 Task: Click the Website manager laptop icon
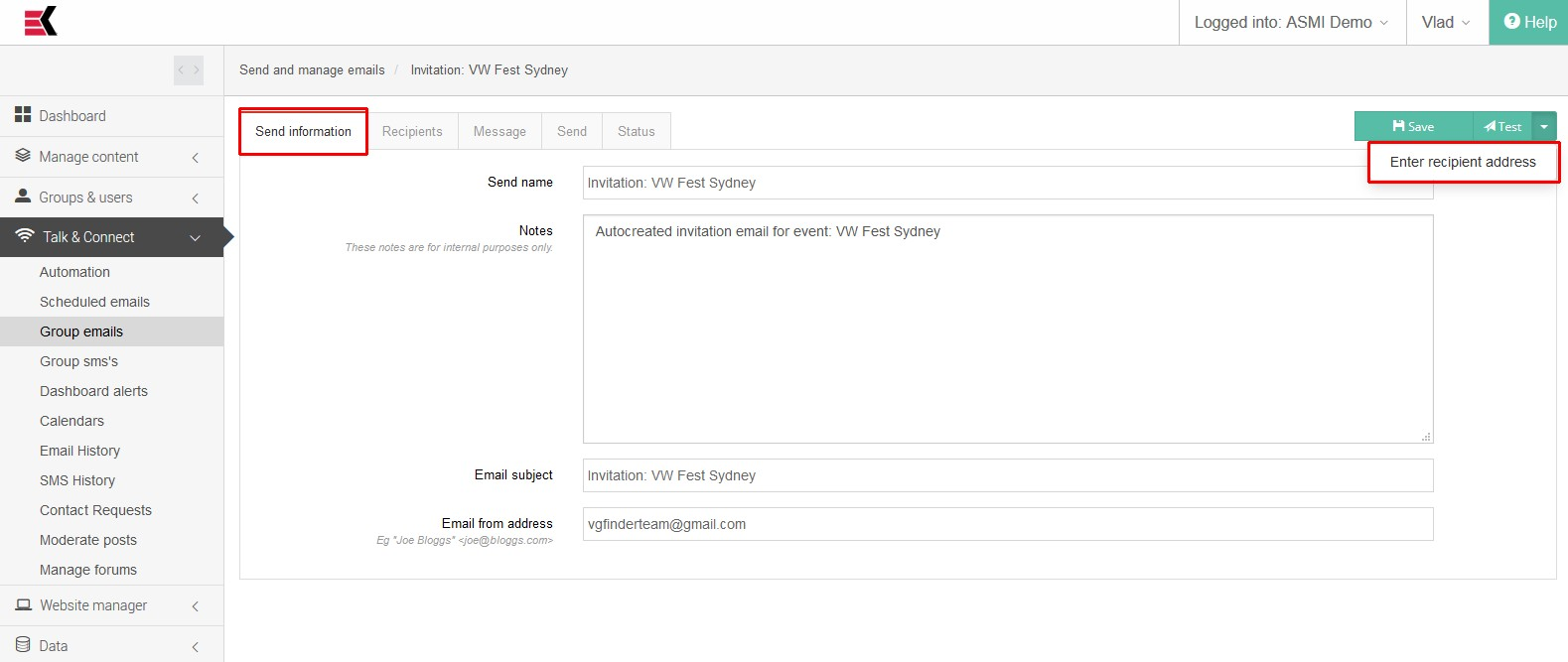[x=24, y=604]
